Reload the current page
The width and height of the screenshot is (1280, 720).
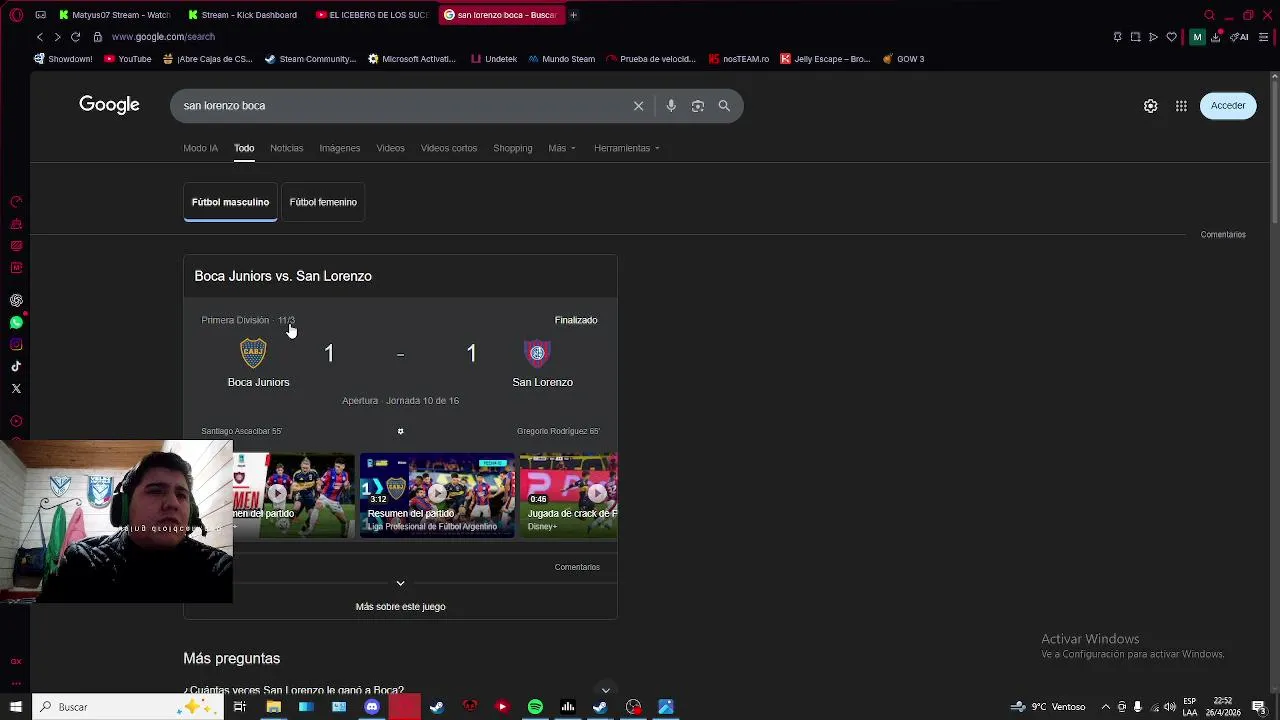click(75, 37)
